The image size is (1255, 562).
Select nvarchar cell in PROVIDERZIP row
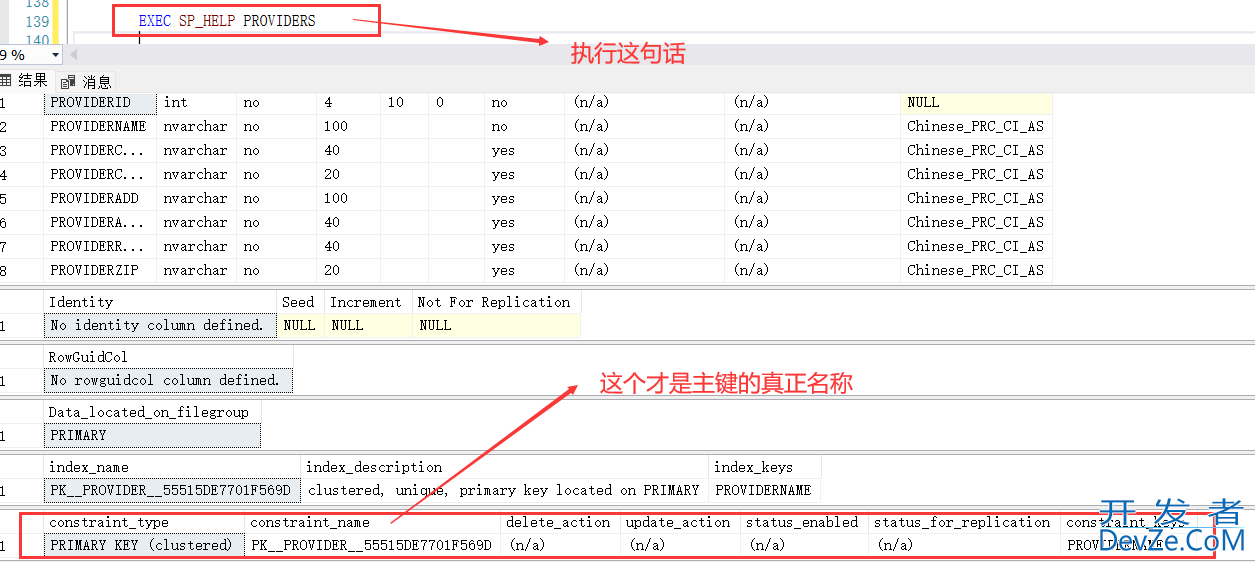point(197,270)
